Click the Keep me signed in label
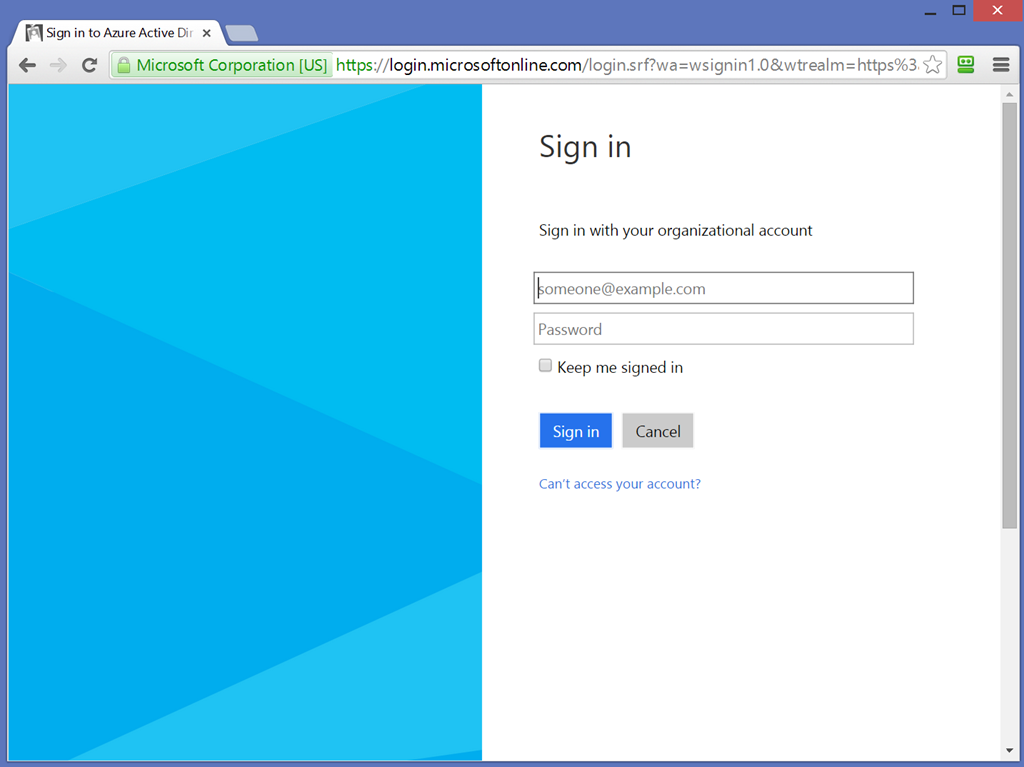Image resolution: width=1024 pixels, height=767 pixels. click(620, 367)
